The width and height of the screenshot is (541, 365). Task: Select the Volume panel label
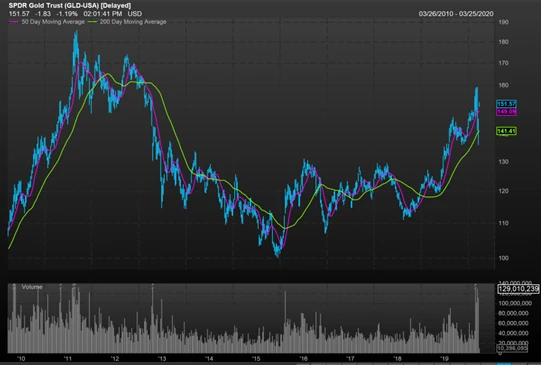click(x=32, y=287)
